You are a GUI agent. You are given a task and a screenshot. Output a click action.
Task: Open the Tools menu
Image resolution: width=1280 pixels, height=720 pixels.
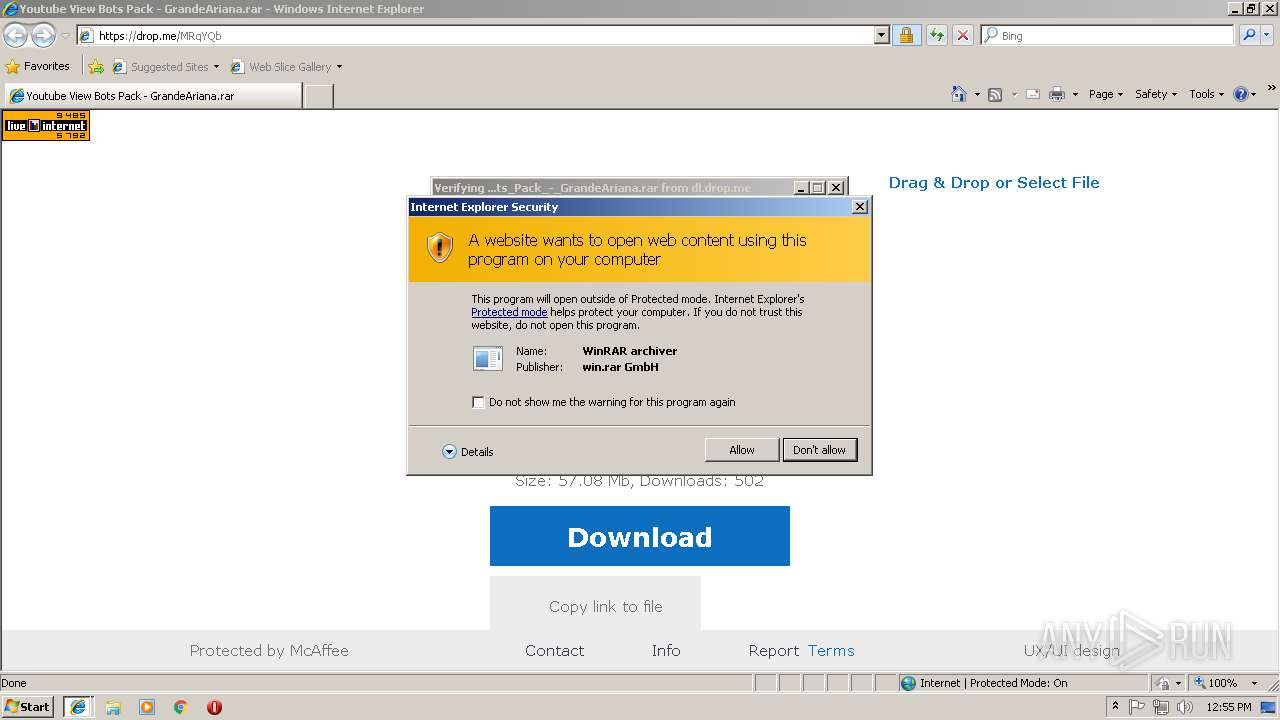(x=1206, y=94)
